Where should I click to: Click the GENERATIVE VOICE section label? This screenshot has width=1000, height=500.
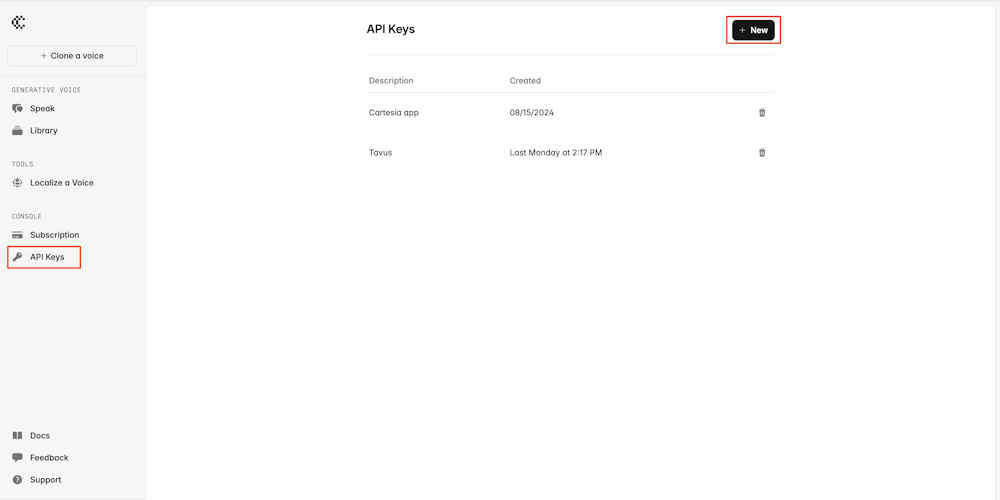coord(46,90)
